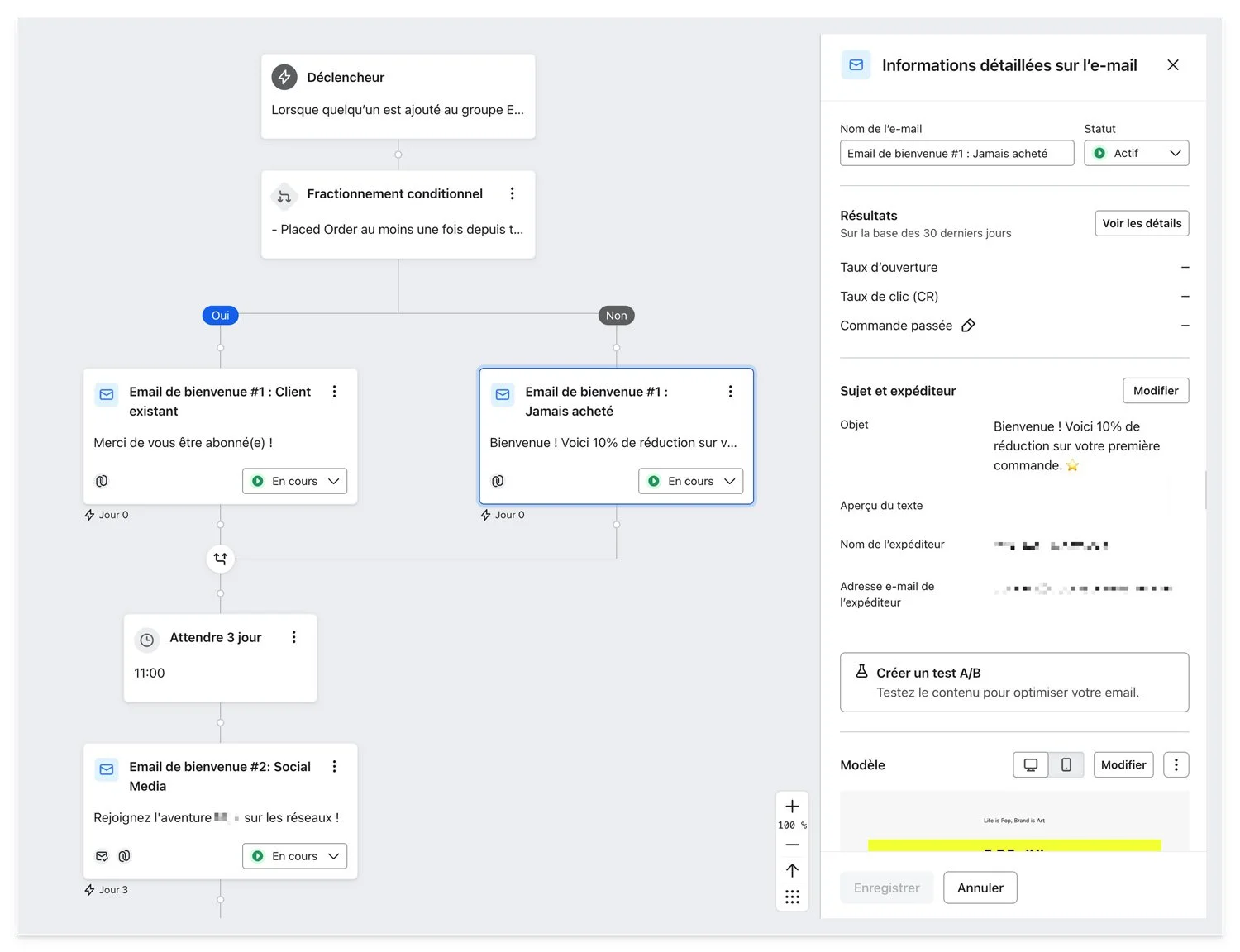
Task: Click Modifier next to Sujet et expéditeur
Action: [x=1156, y=391]
